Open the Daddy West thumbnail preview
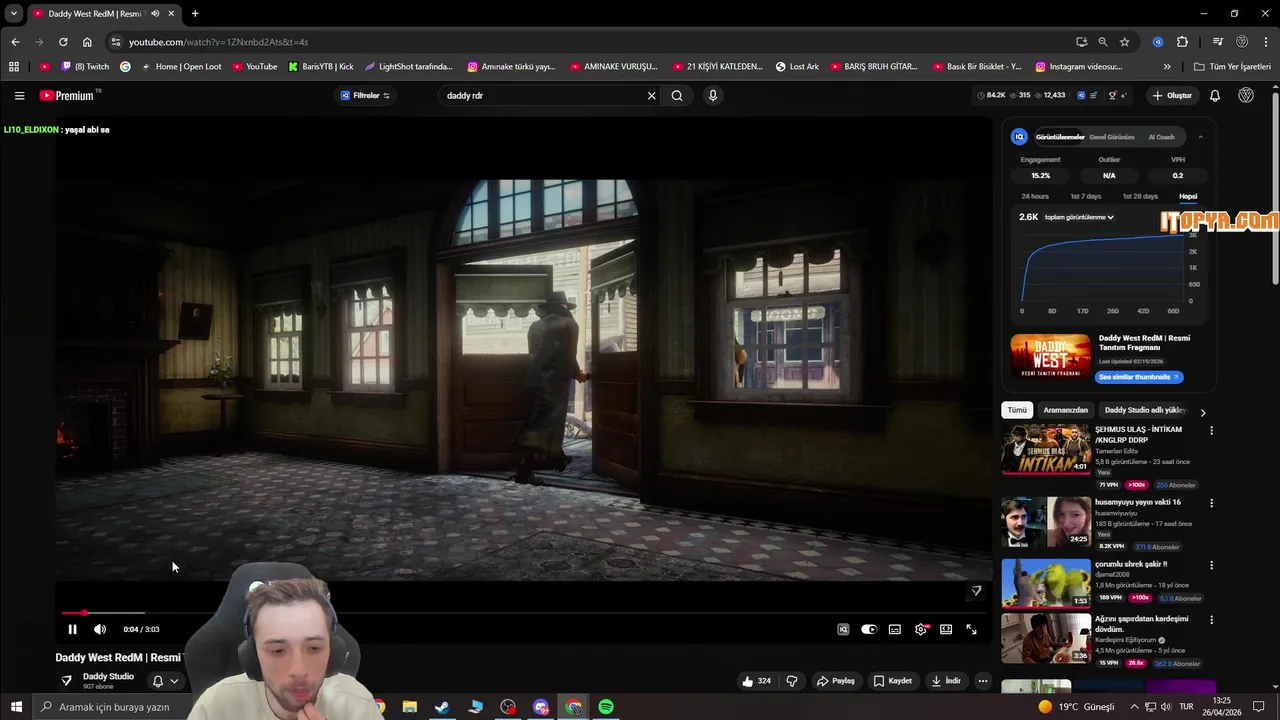Screen dimensions: 1280x720 [x=1050, y=357]
